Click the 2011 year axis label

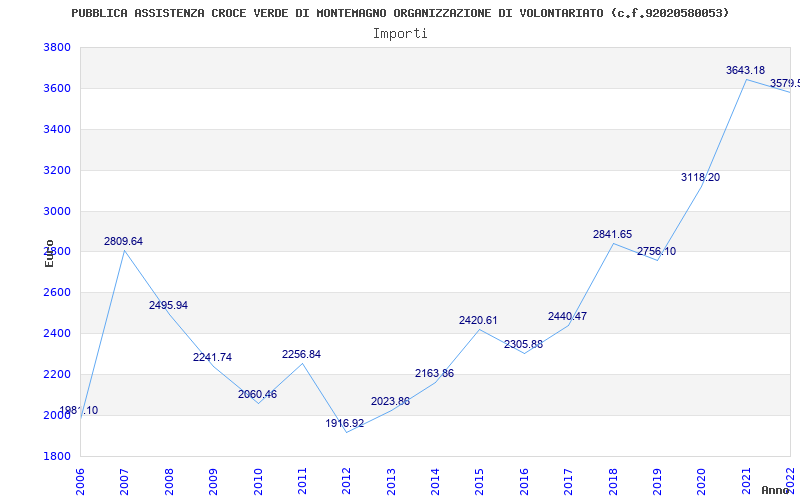click(x=302, y=481)
